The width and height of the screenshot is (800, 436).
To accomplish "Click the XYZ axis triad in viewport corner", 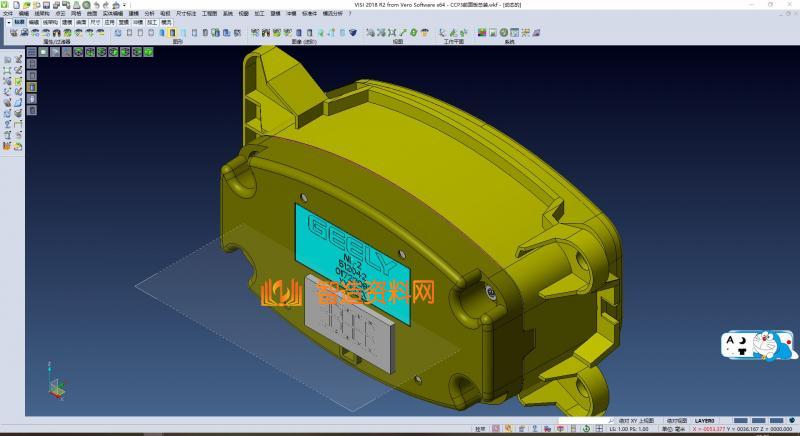I will pos(56,386).
